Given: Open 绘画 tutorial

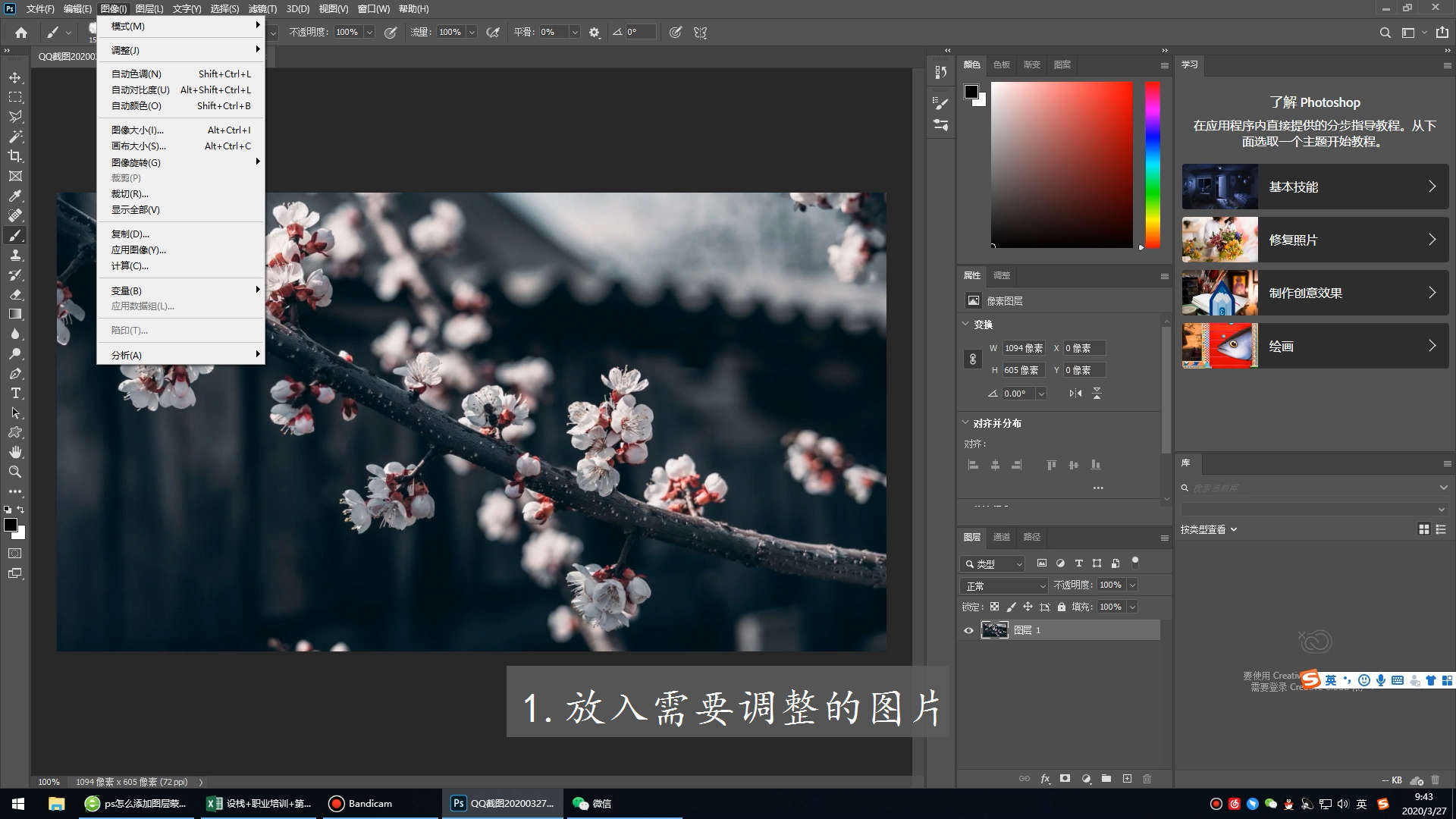Looking at the screenshot, I should click(x=1315, y=346).
